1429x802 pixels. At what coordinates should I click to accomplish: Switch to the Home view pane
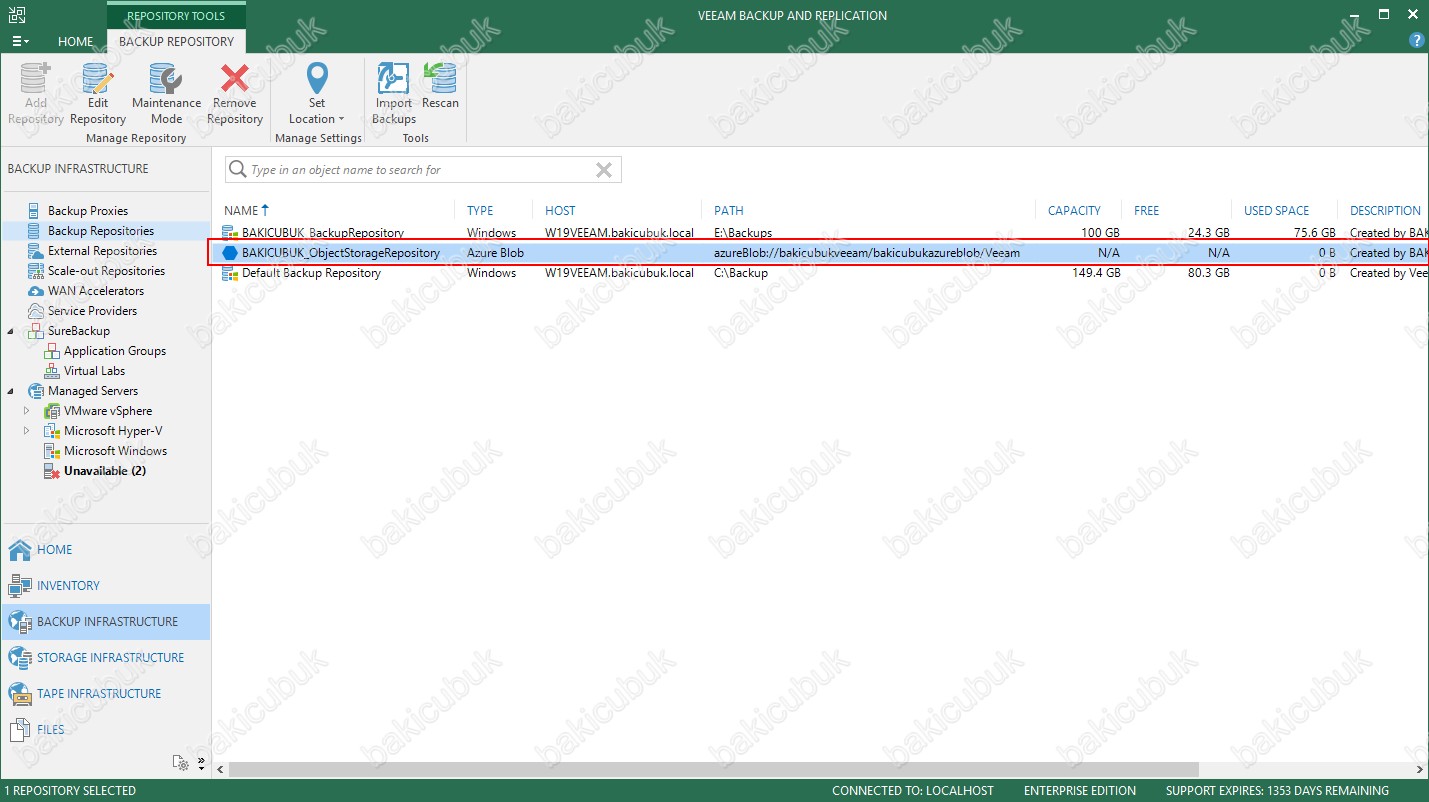pos(106,550)
